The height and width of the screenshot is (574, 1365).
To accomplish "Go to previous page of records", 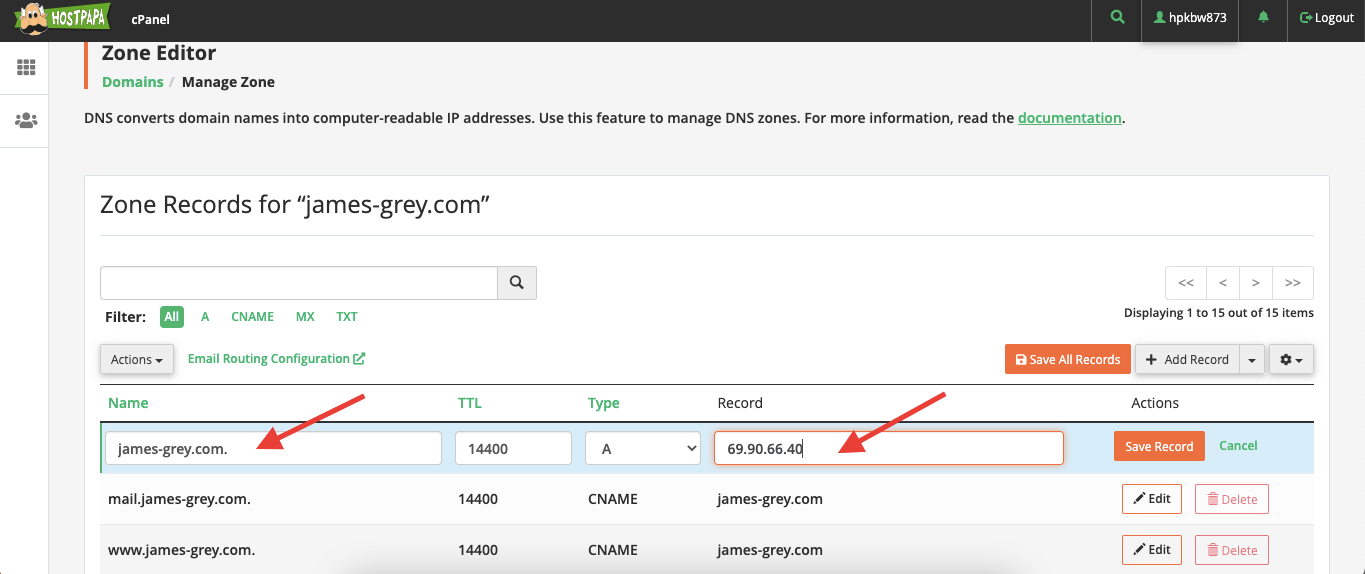I will click(1223, 283).
